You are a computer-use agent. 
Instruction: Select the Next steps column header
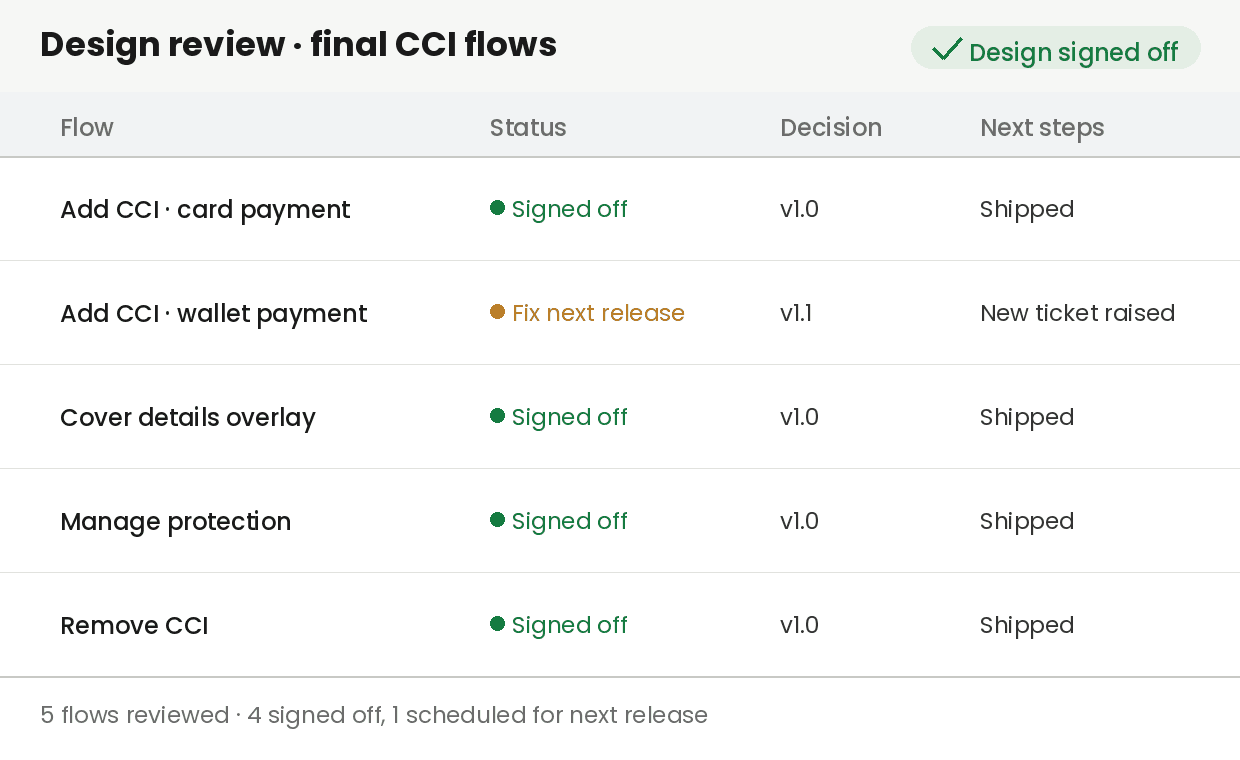click(1042, 128)
